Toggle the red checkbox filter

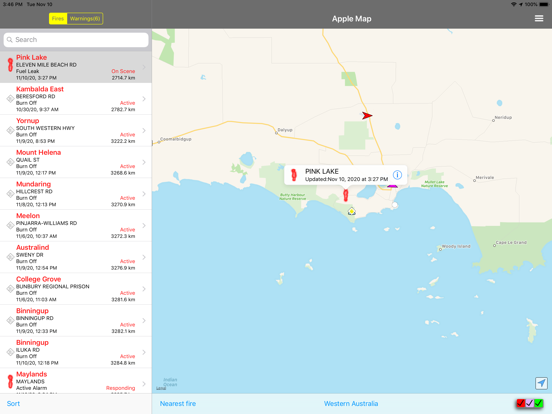click(520, 403)
